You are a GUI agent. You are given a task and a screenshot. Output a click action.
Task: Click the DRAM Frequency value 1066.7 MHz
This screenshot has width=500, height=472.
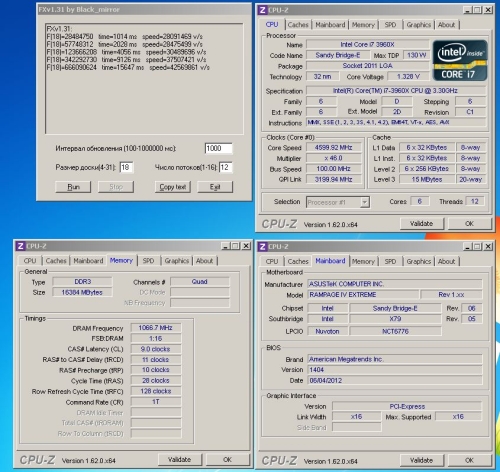coord(156,328)
